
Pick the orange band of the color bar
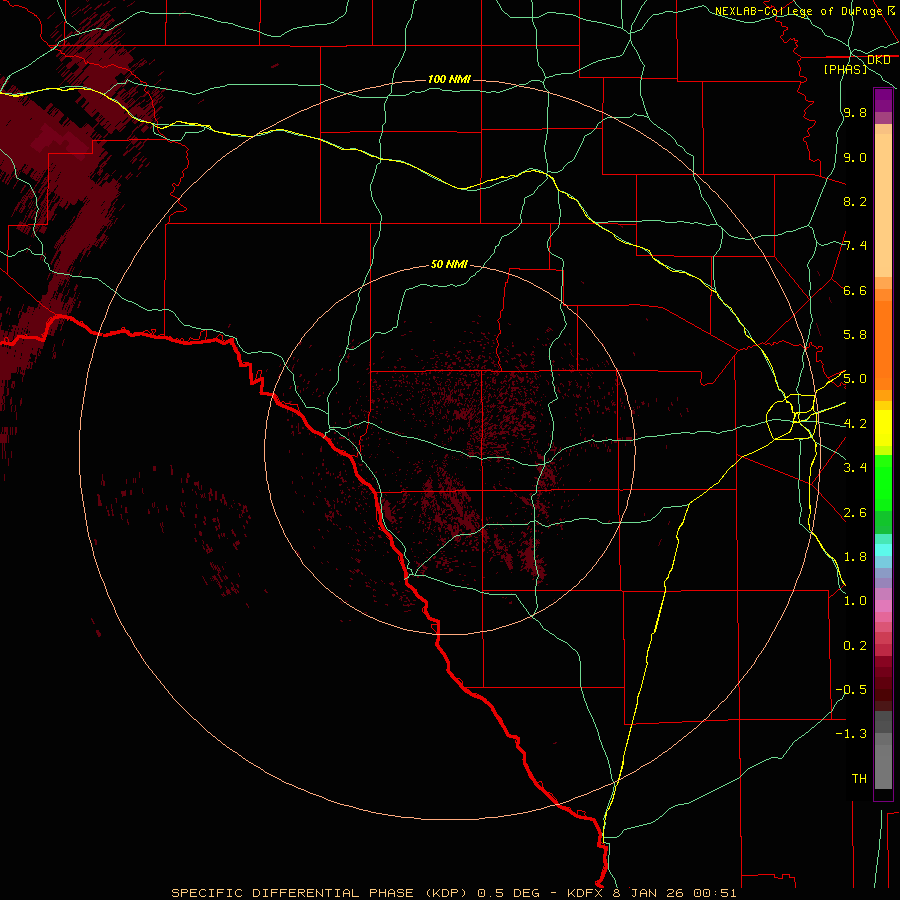[x=883, y=345]
